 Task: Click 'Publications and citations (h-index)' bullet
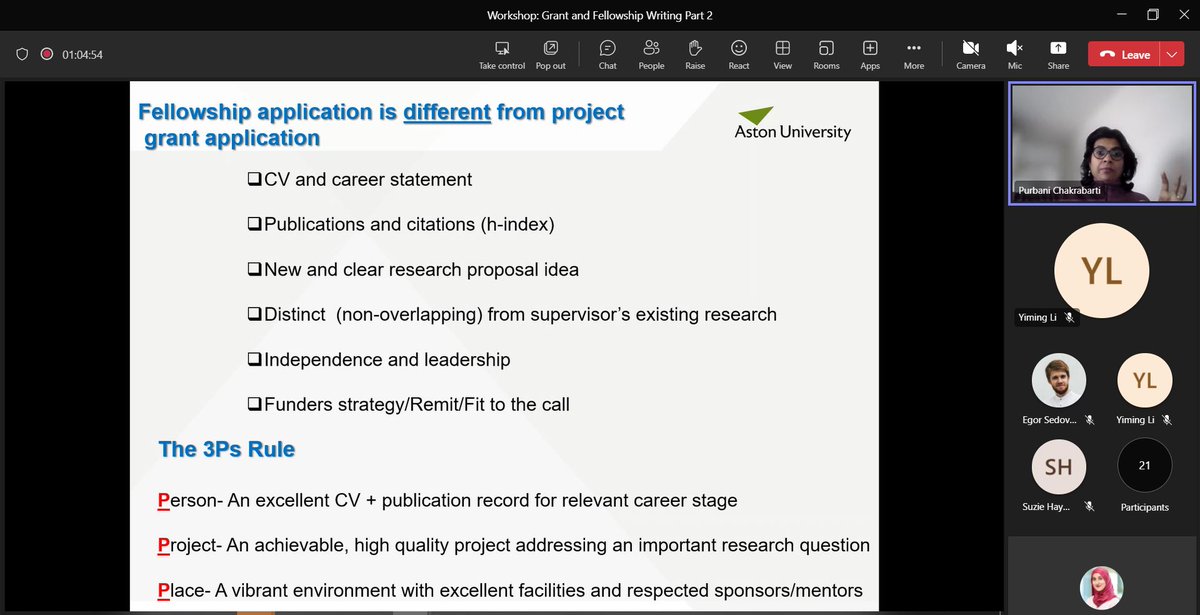(401, 225)
